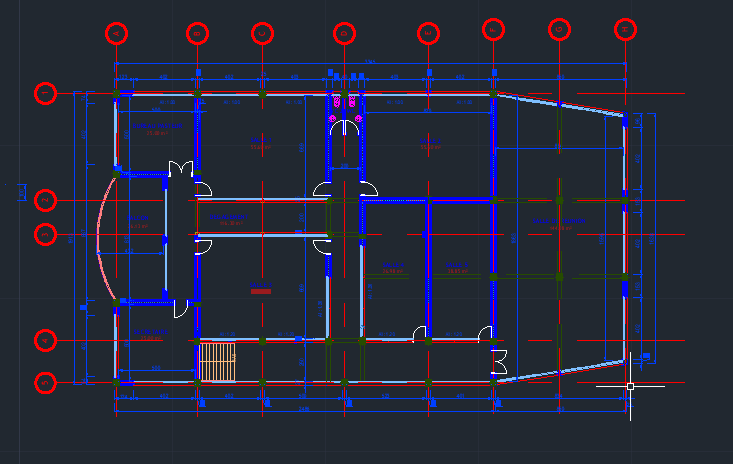Screen dimensions: 733x464
Task: Select grid axis bubble G
Action: coord(559,29)
